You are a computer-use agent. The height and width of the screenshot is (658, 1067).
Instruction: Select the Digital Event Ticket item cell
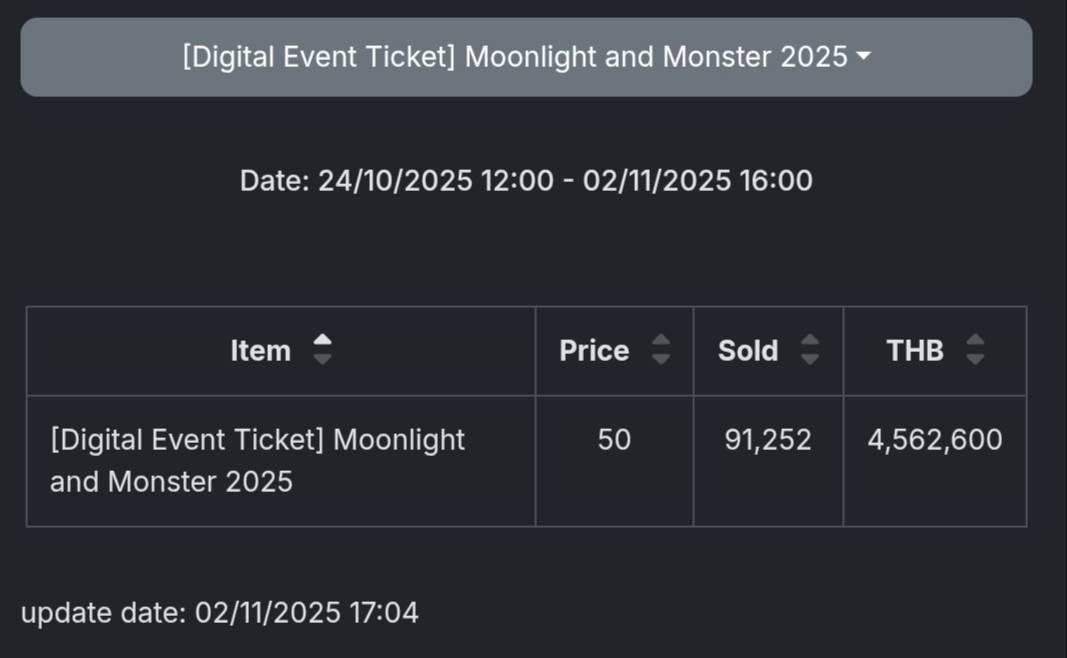click(x=257, y=461)
